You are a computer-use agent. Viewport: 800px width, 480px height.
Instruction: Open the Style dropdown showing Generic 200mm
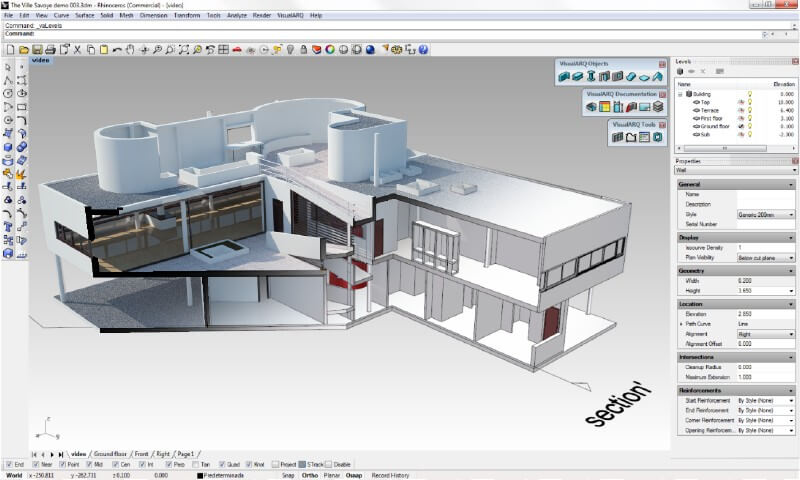766,215
